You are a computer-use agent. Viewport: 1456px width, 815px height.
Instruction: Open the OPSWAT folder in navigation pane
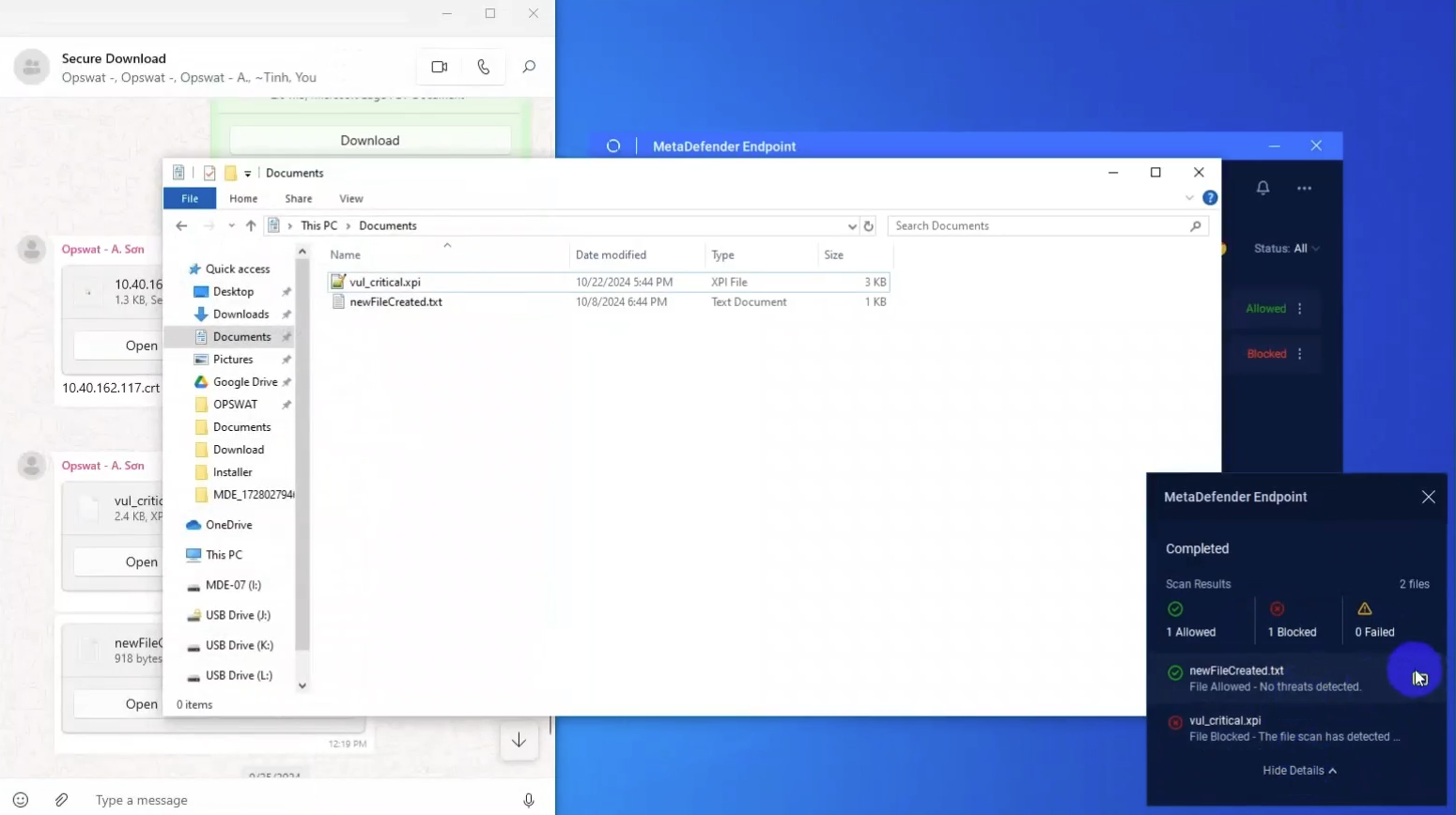(x=235, y=405)
